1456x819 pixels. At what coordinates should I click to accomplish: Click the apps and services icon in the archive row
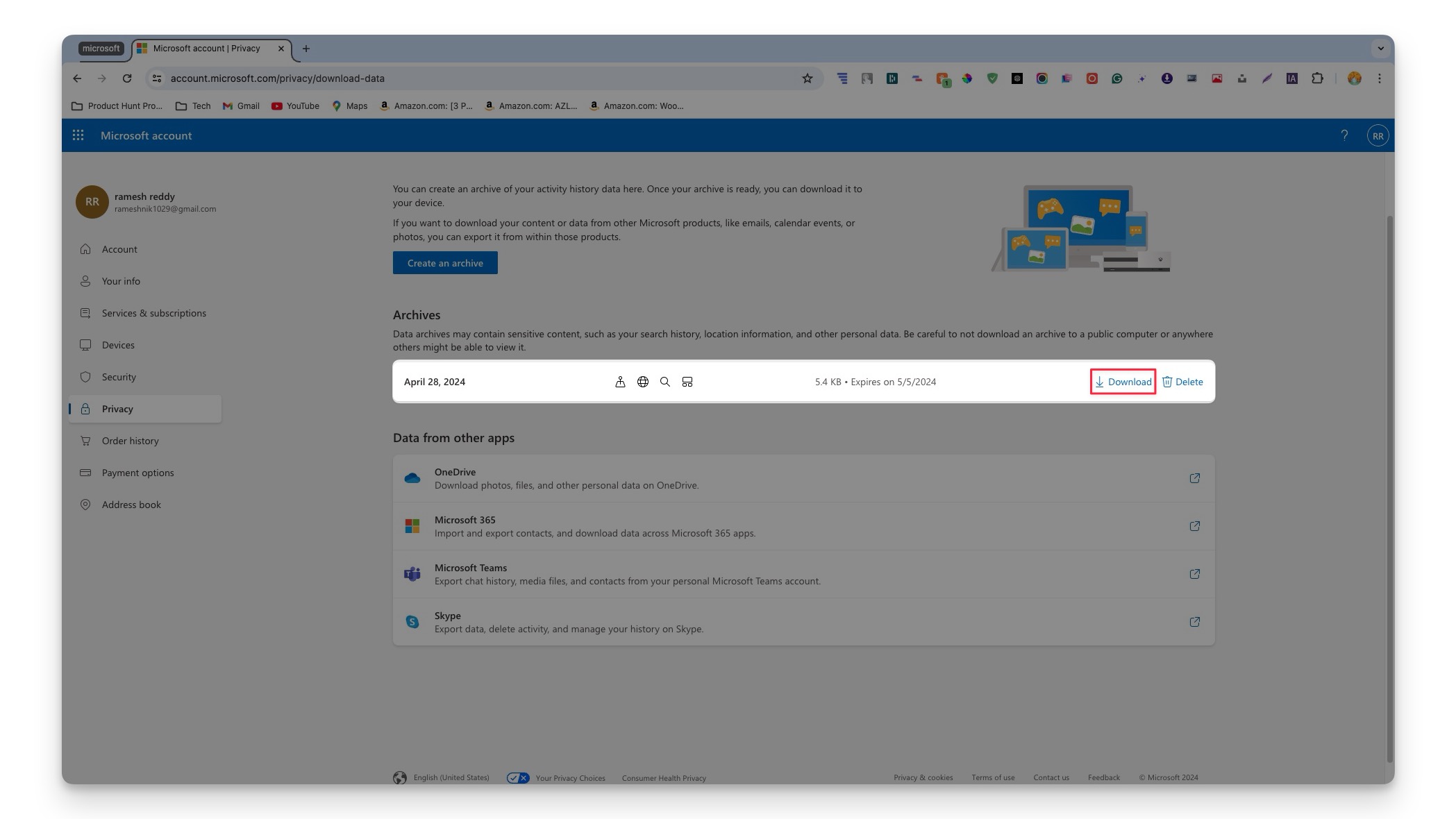click(x=687, y=382)
